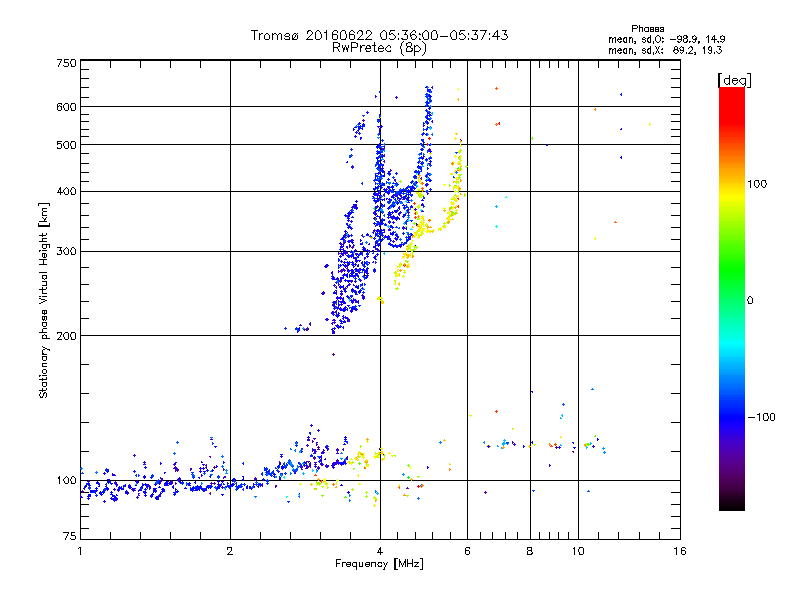800x600 pixels.
Task: Click the 'Stationary phase Virtual Height [km]' label
Action: click(44, 301)
